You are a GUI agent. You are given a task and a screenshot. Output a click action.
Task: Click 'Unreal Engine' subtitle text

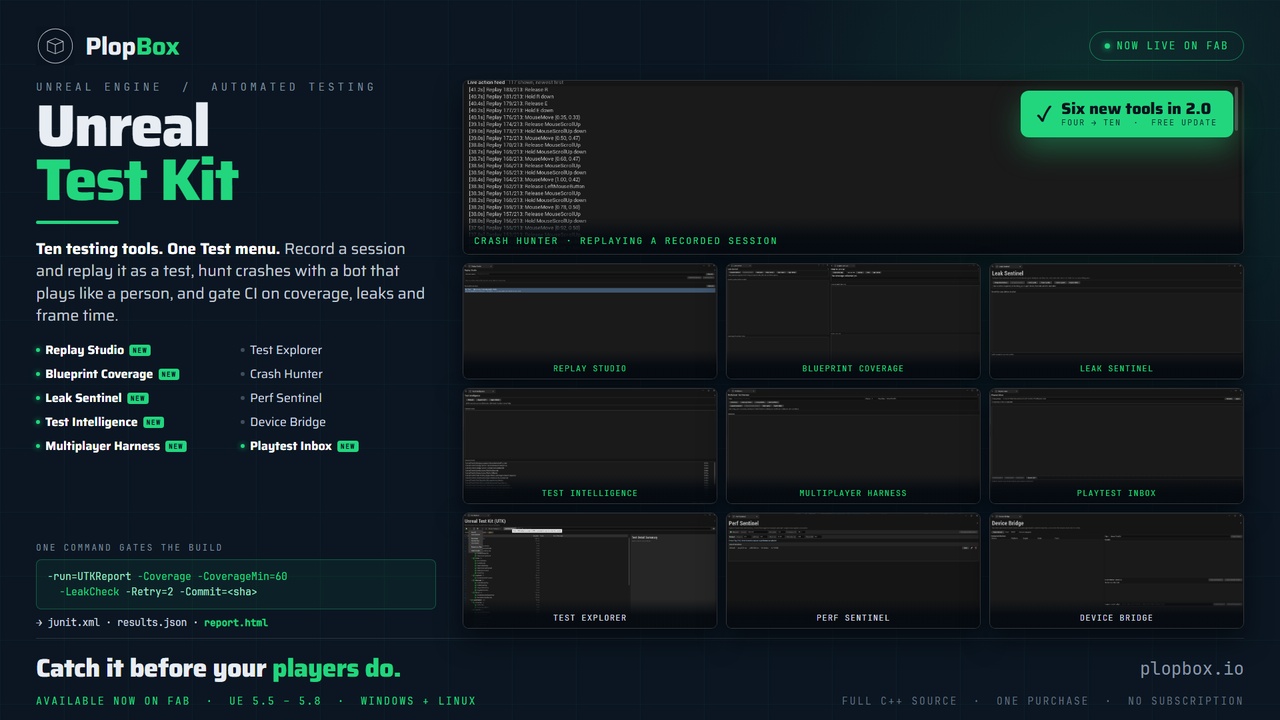pyautogui.click(x=99, y=87)
